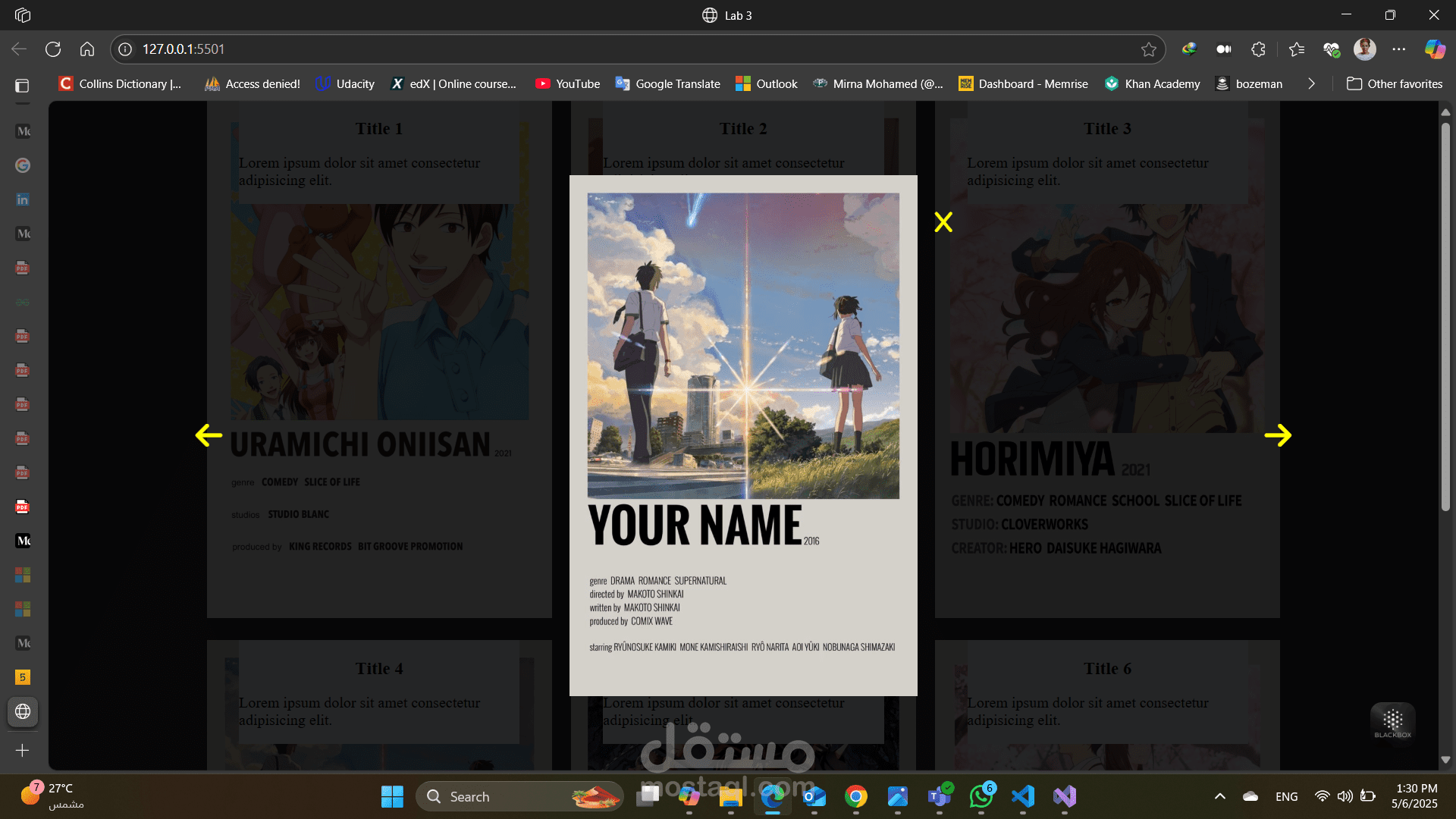1456x819 pixels.
Task: Open Browser essentials heart icon
Action: tap(1332, 49)
